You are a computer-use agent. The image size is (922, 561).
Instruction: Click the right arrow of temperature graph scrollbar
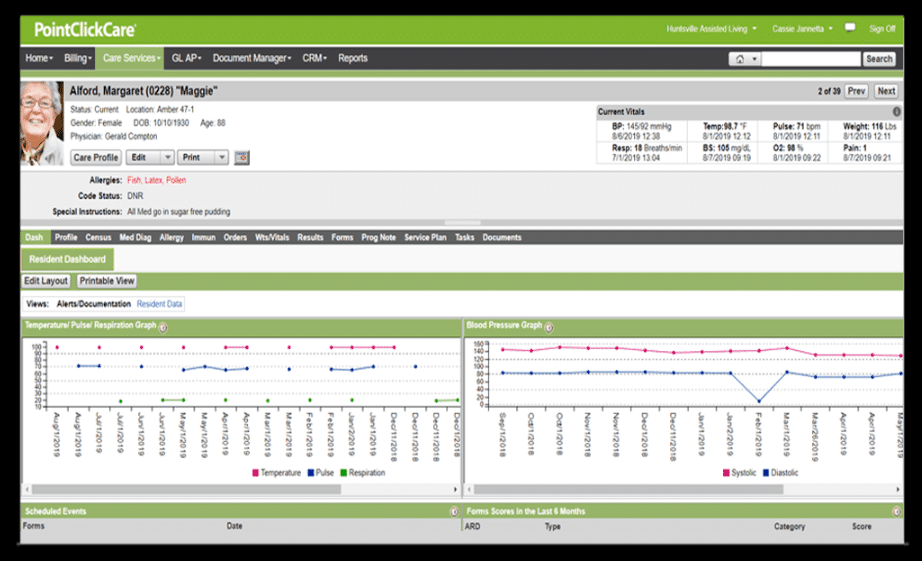pyautogui.click(x=455, y=489)
